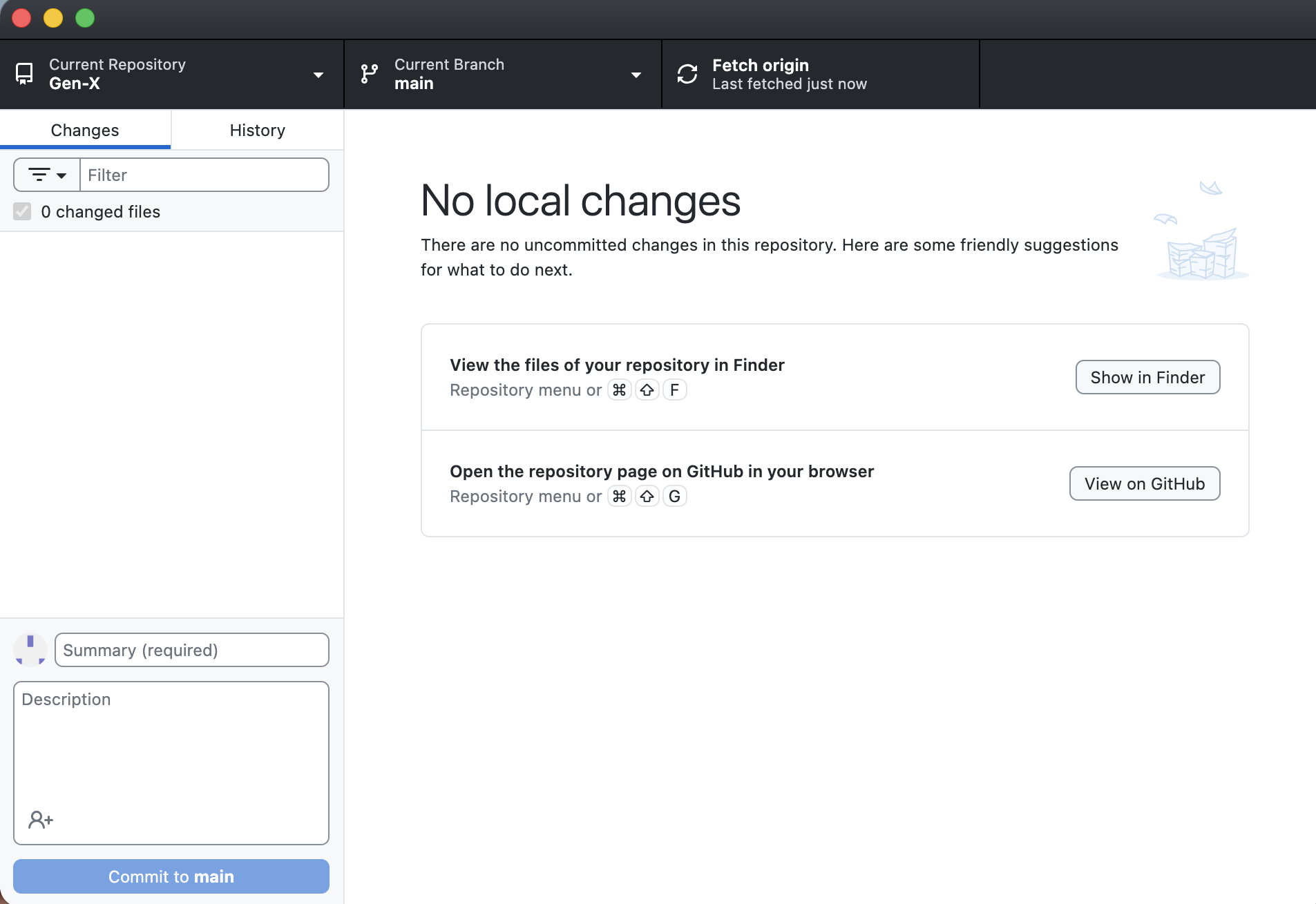The width and height of the screenshot is (1316, 904).
Task: Click the user avatar beside Summary
Action: click(30, 650)
